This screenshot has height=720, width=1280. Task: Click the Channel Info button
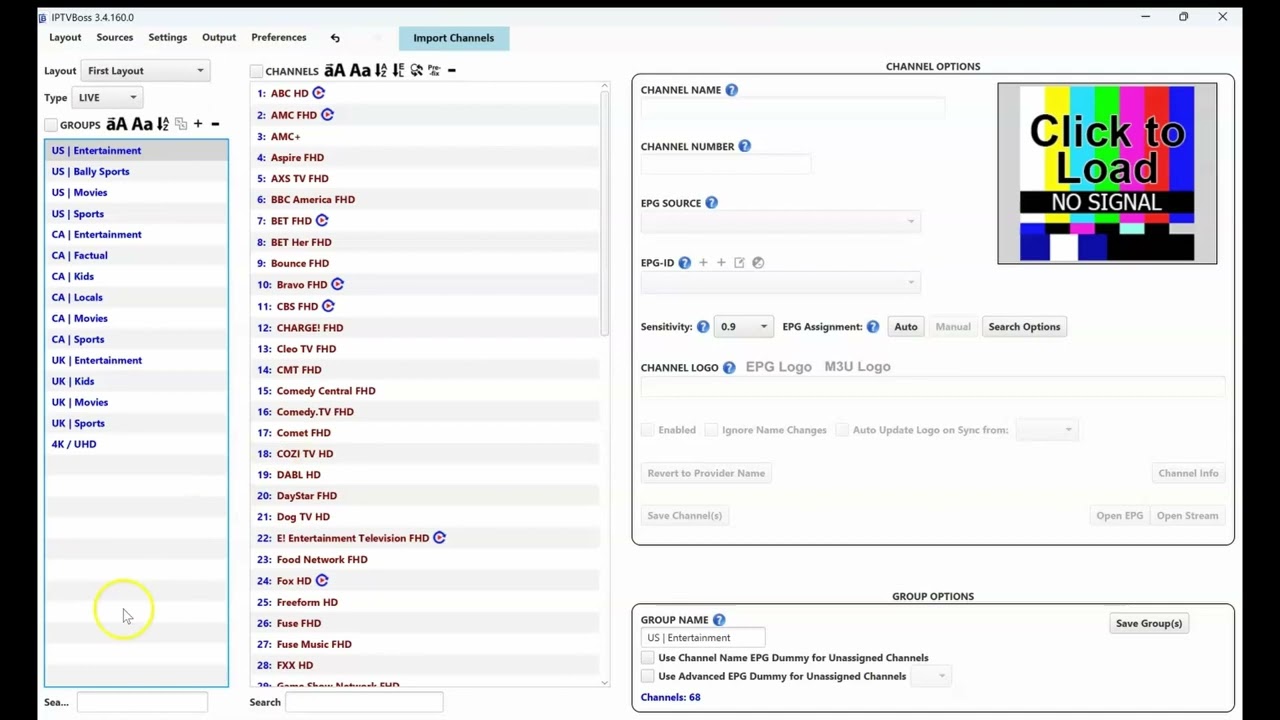tap(1188, 474)
